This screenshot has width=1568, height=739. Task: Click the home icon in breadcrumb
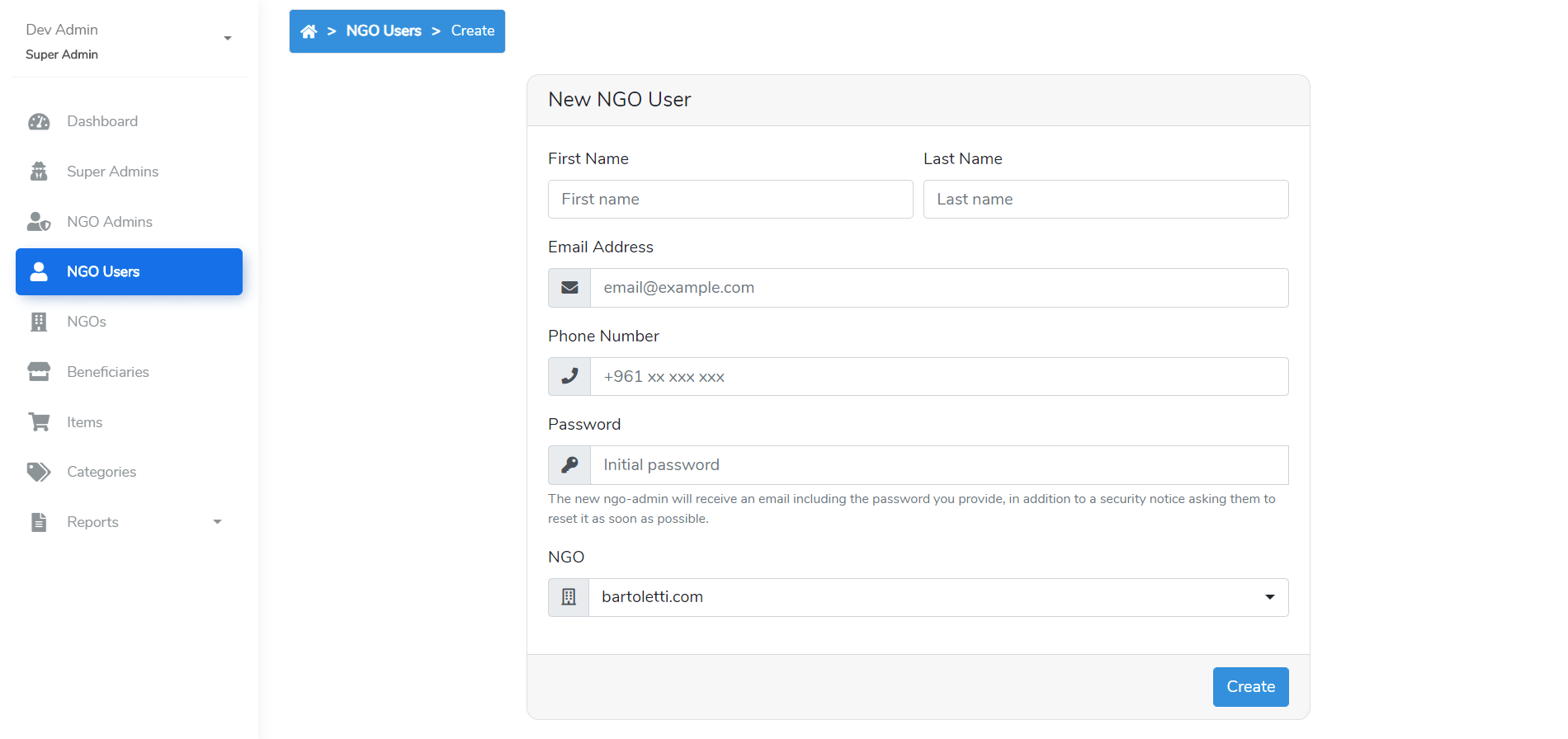[309, 31]
